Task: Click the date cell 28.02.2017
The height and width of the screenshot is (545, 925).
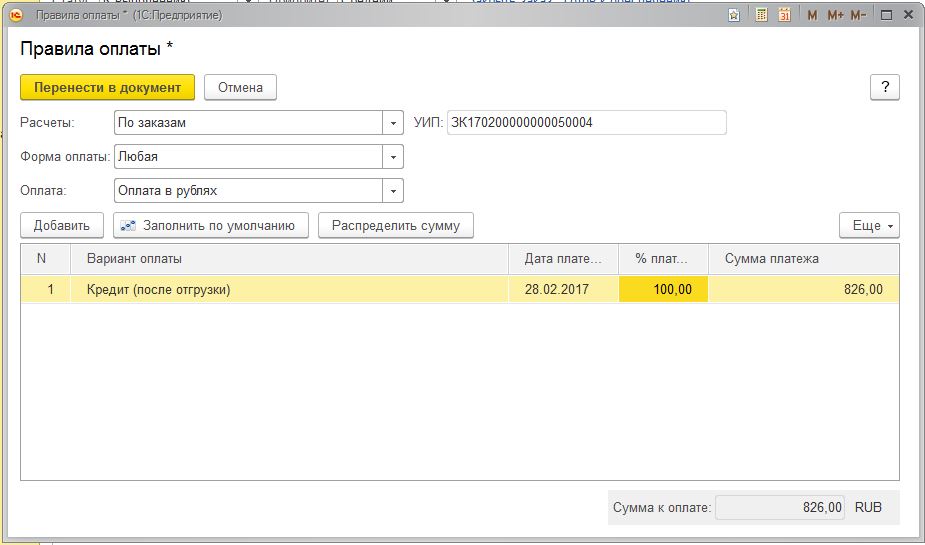Action: [563, 290]
